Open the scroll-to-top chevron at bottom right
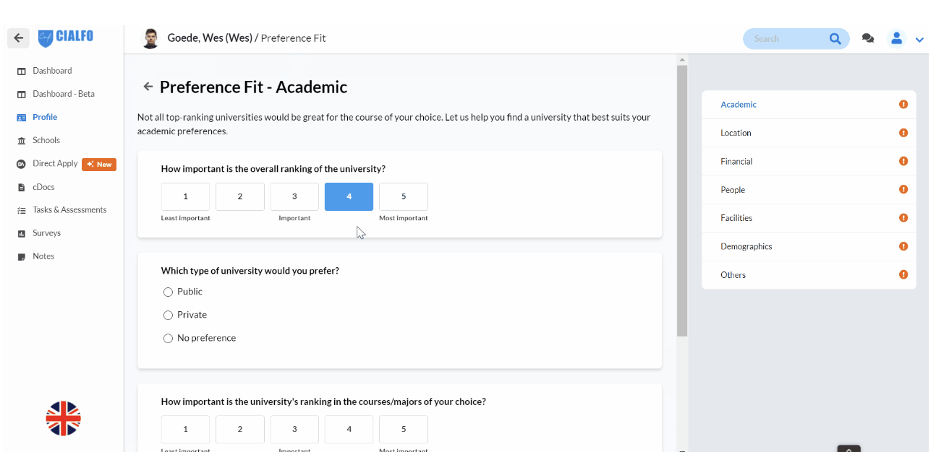Image resolution: width=936 pixels, height=452 pixels. point(849,449)
